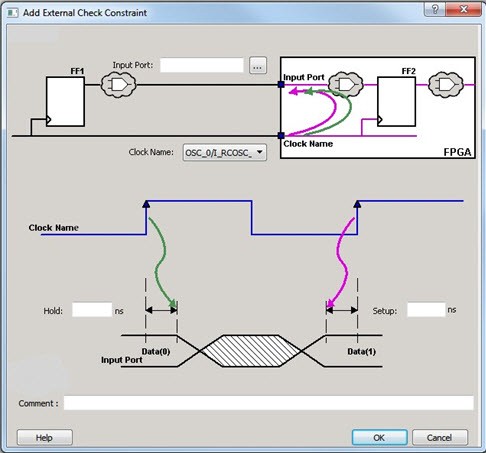This screenshot has width=486, height=453.
Task: Click the logic cloud icon next to FF1
Action: coord(118,85)
